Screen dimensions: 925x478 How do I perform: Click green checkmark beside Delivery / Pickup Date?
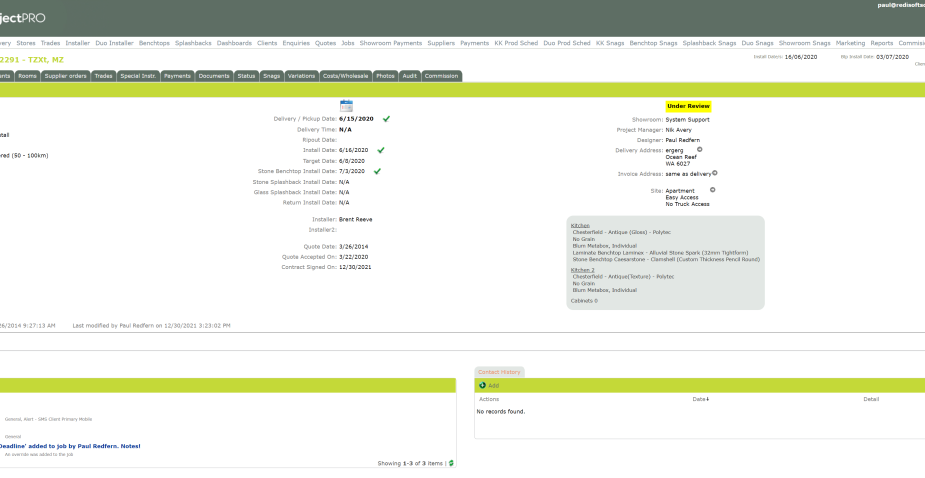pyautogui.click(x=386, y=119)
